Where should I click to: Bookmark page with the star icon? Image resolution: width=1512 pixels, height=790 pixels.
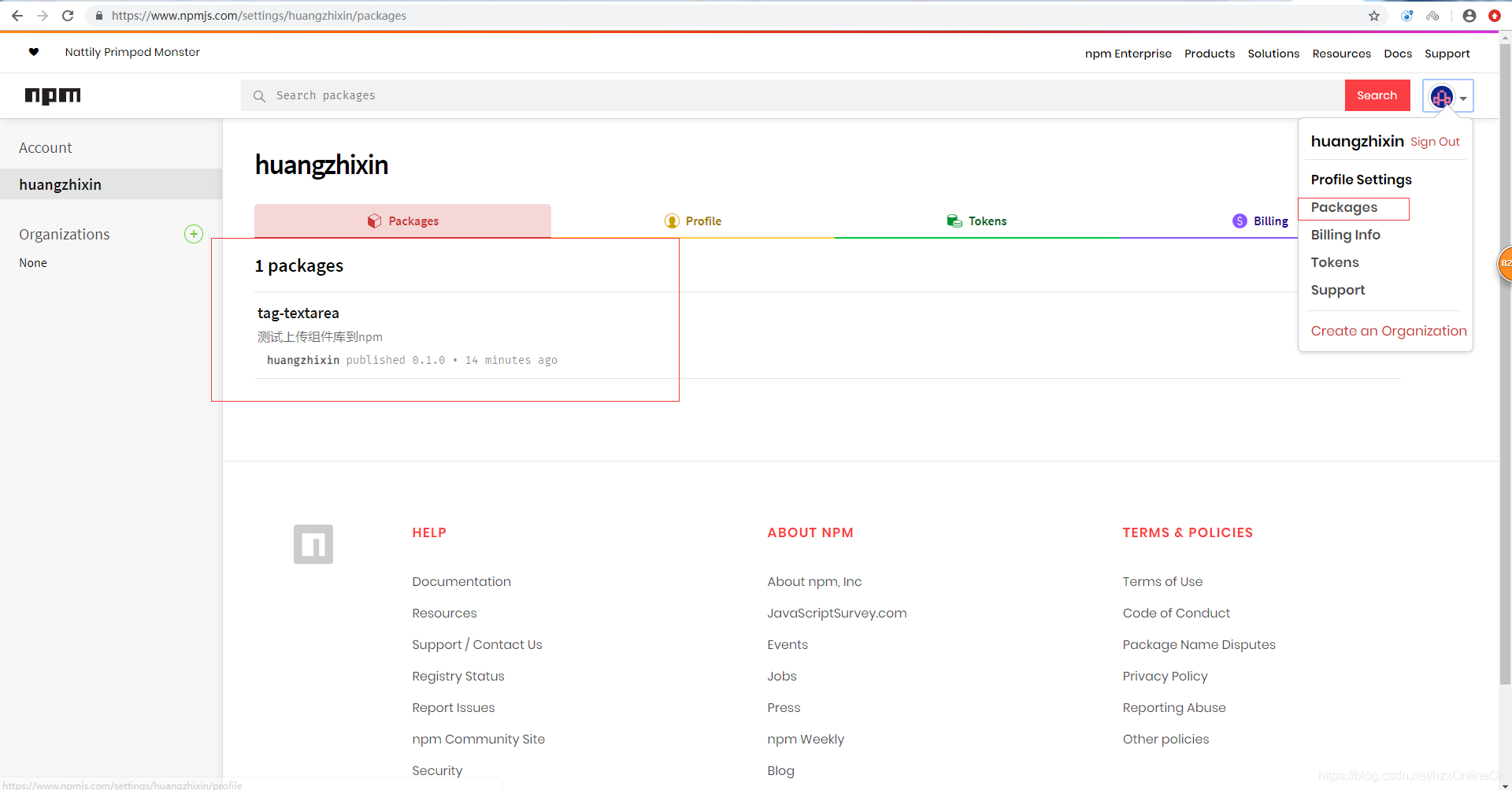point(1374,16)
